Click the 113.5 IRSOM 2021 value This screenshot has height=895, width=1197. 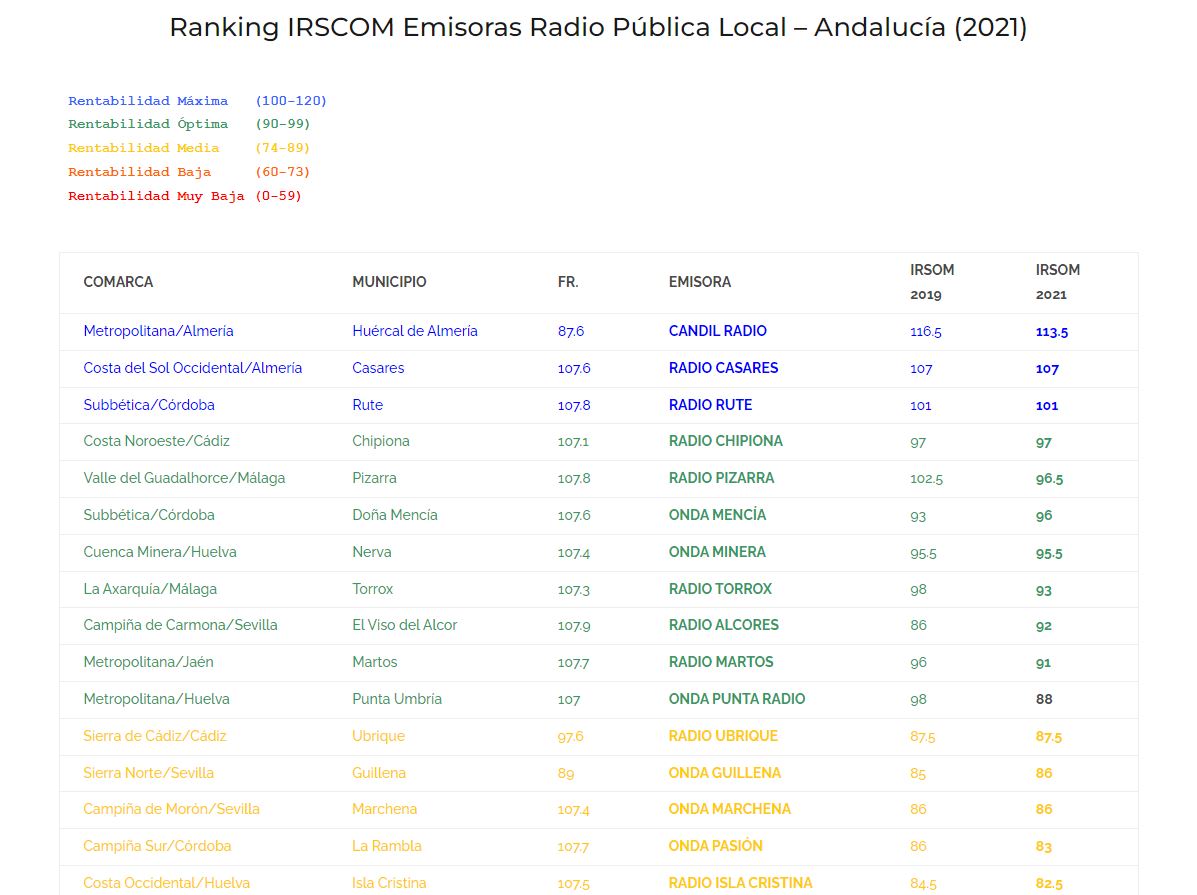point(1051,332)
